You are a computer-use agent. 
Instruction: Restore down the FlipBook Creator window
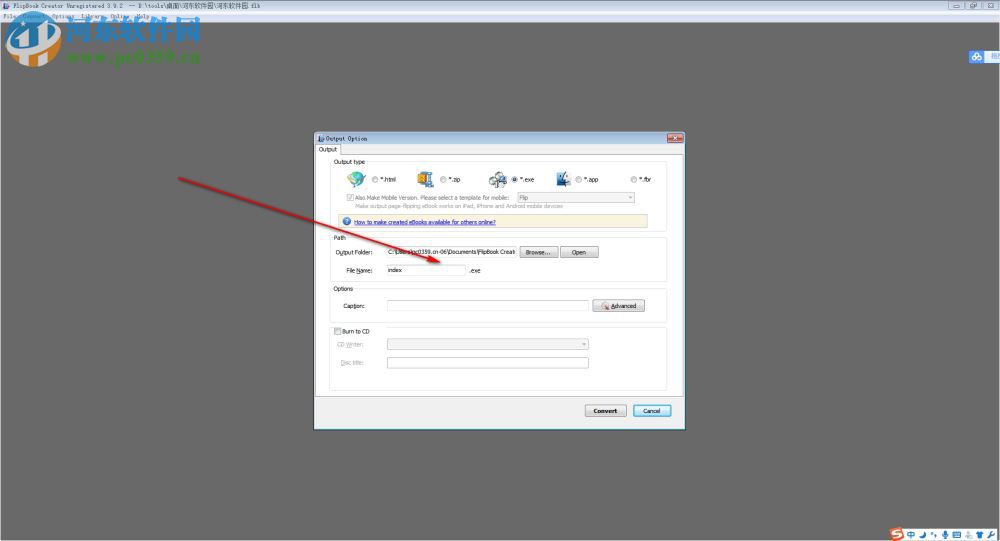point(973,5)
